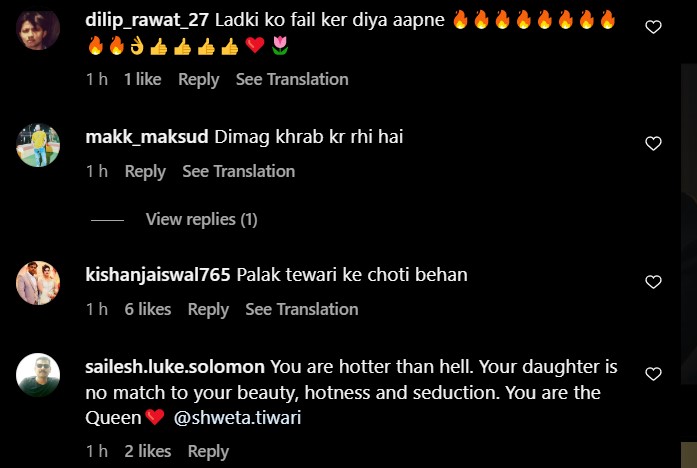This screenshot has height=468, width=697.
Task: Open kishanjaiswal765's profile avatar
Action: tap(38, 283)
